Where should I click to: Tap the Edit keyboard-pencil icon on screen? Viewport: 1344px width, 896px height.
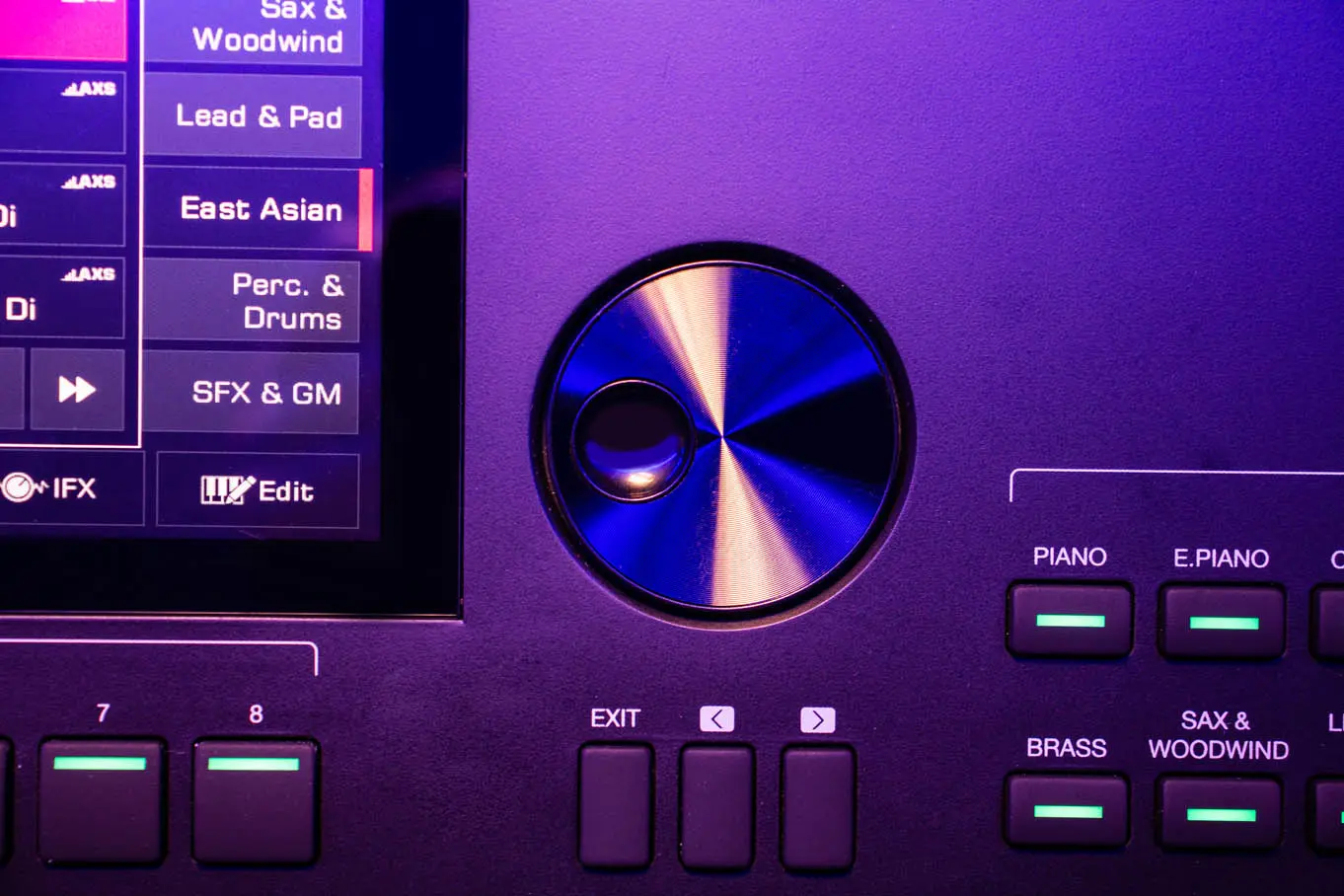[227, 490]
